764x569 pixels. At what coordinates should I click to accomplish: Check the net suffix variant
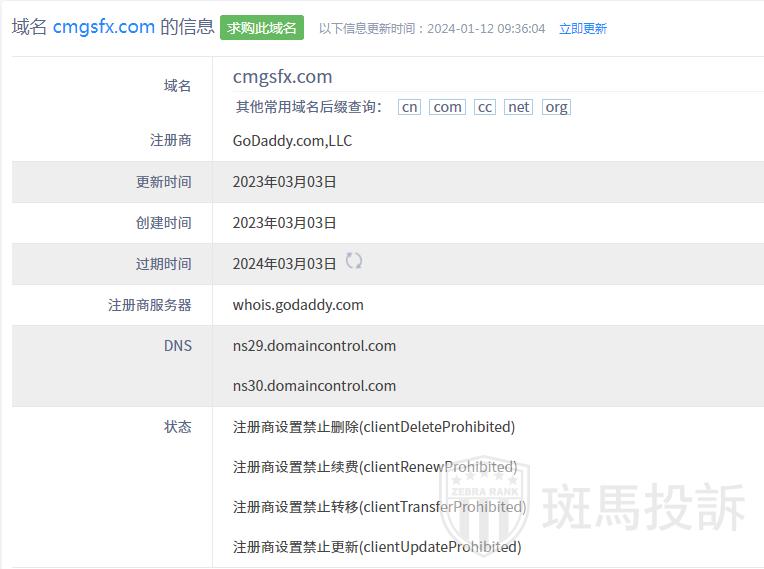[518, 107]
